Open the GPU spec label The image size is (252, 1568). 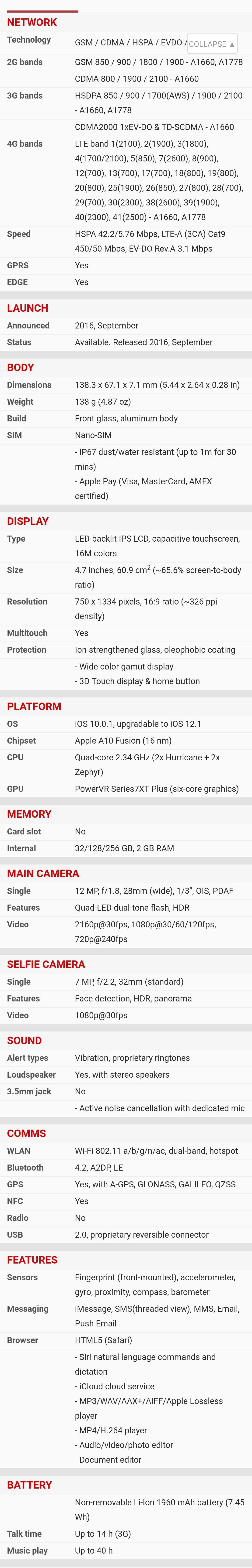15,789
